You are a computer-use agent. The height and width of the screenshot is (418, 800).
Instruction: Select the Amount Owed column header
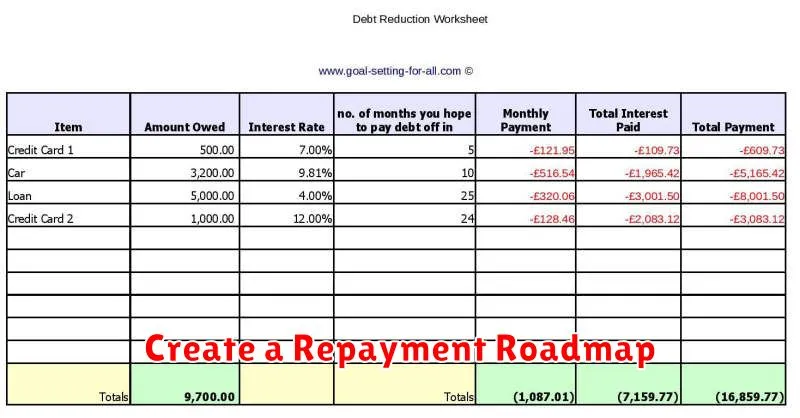185,127
